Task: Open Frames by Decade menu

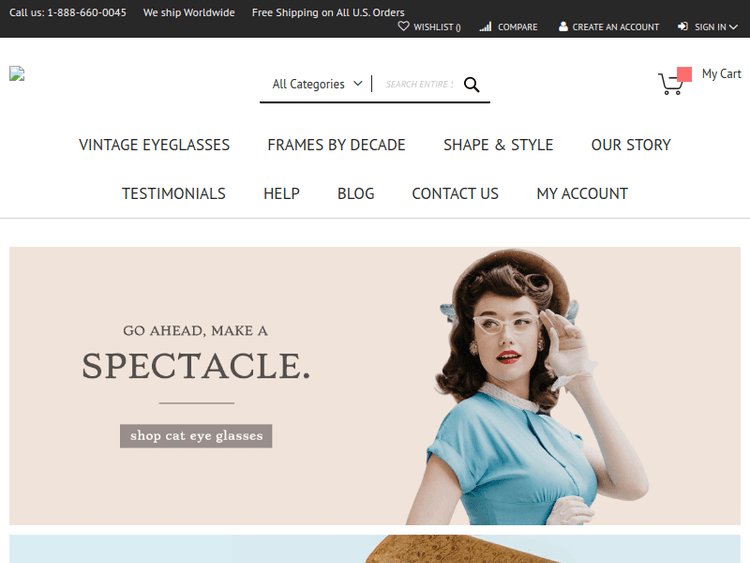Action: click(336, 145)
